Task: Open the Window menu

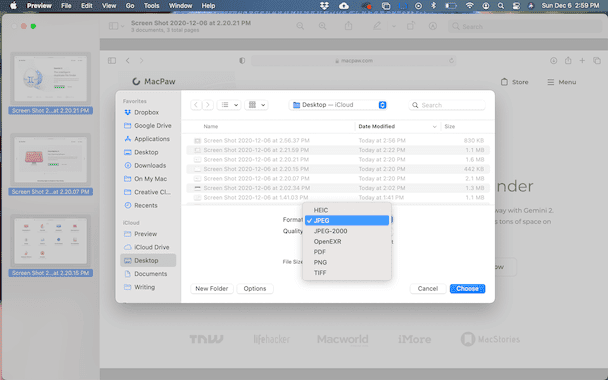Action: click(x=180, y=5)
